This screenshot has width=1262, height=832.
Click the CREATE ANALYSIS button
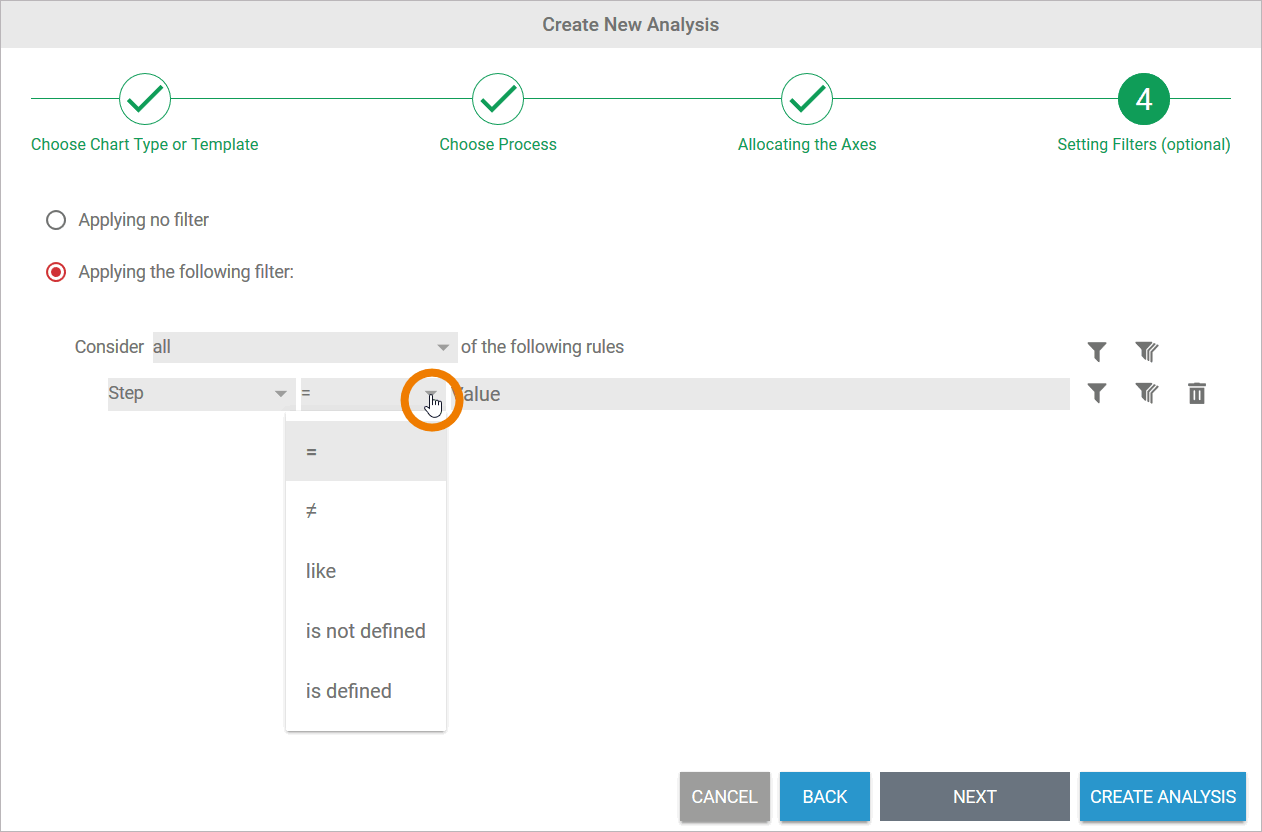pos(1162,797)
